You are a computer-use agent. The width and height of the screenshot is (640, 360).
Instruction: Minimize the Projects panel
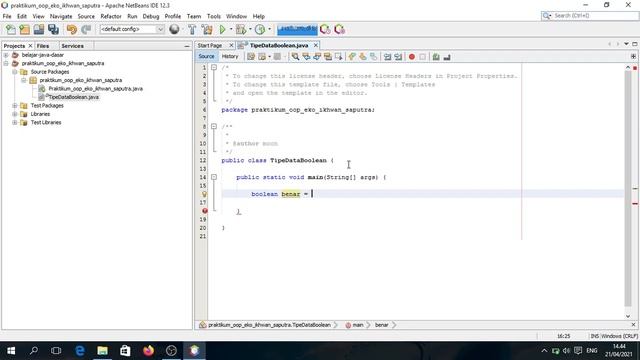[x=187, y=46]
